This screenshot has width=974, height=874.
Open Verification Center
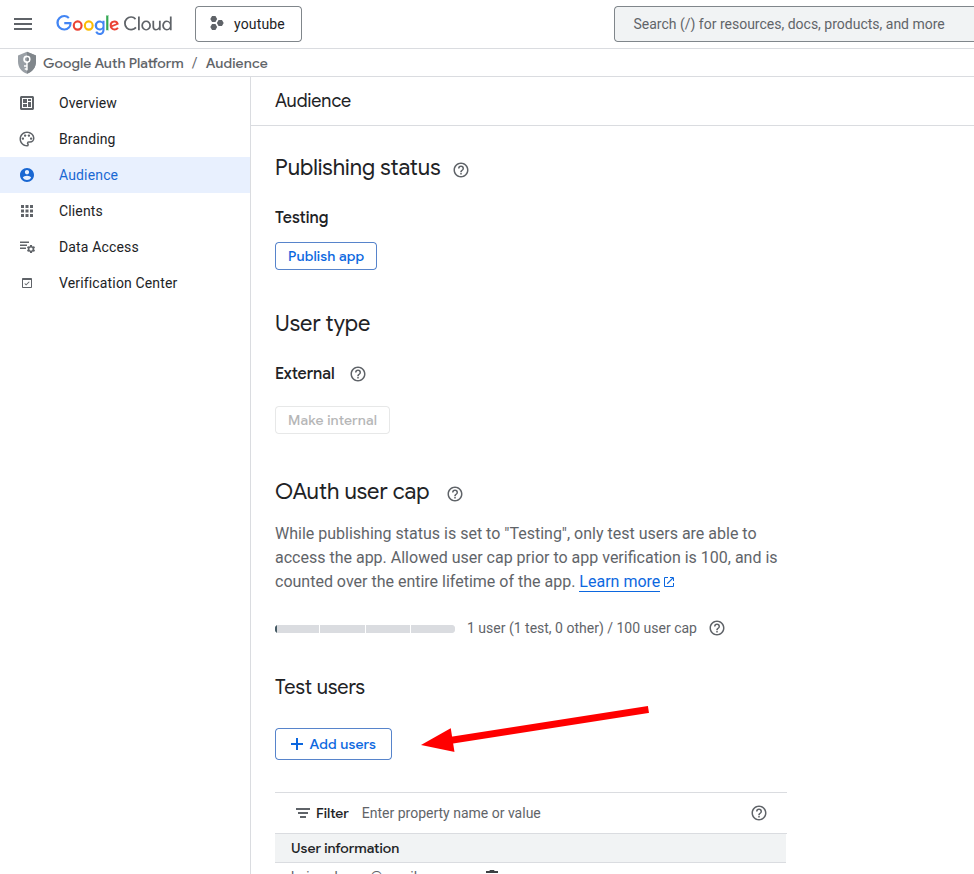pos(118,283)
